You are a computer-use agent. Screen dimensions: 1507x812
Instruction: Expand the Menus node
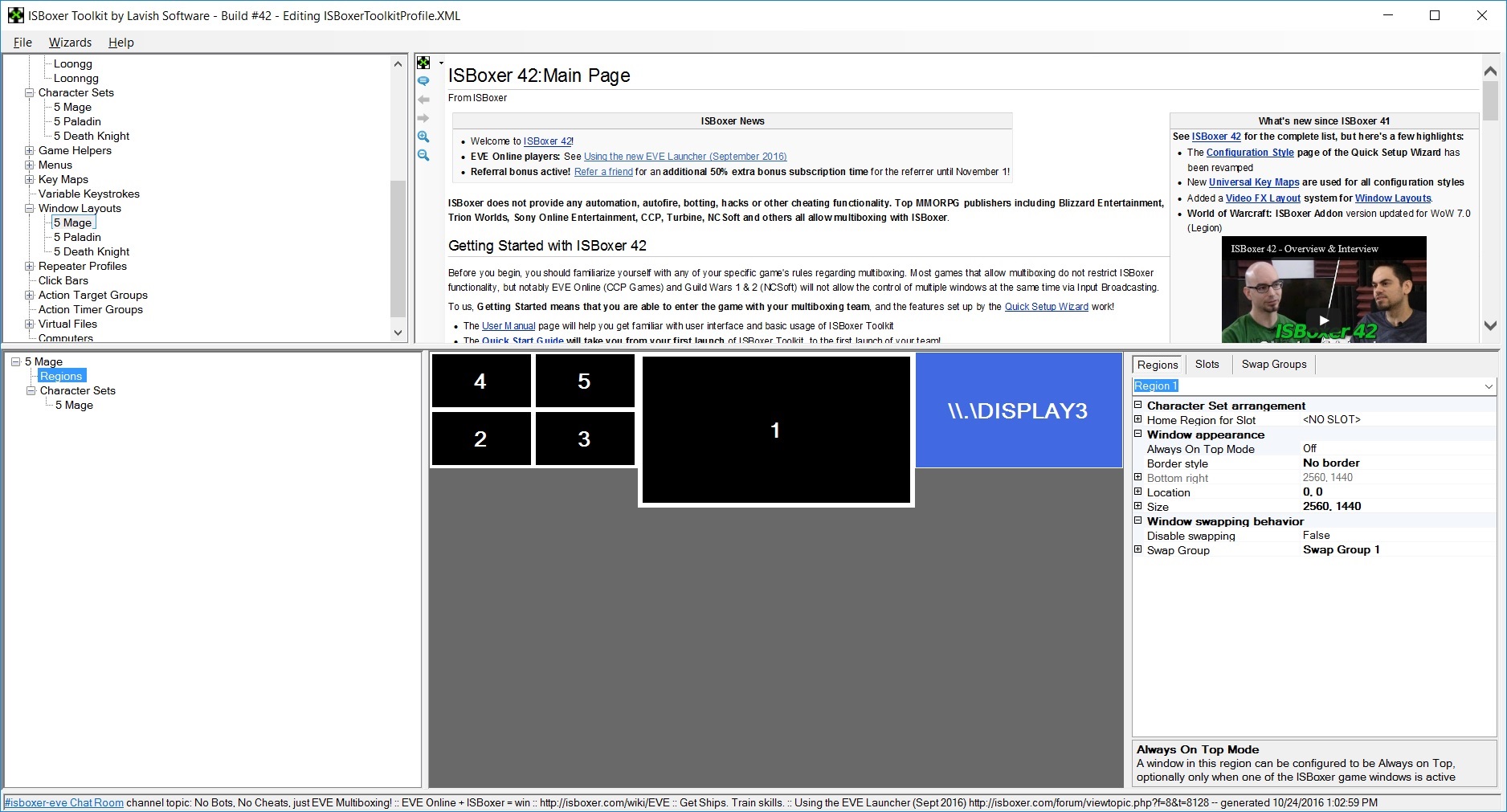point(29,165)
